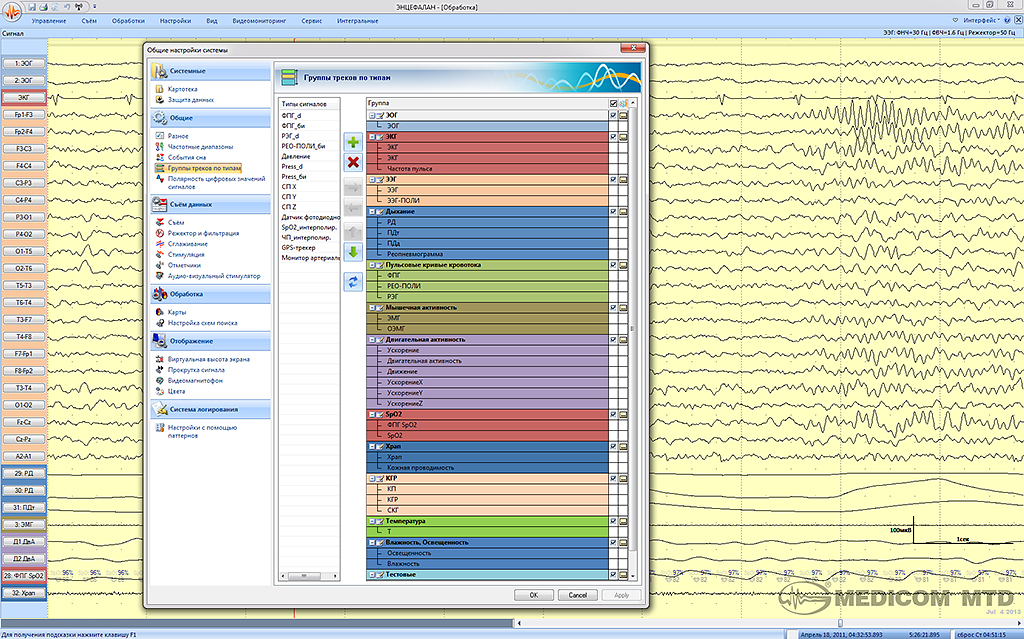Image resolution: width=1024 pixels, height=639 pixels.
Task: Collapse the Двигательная активность group node
Action: tap(372, 340)
